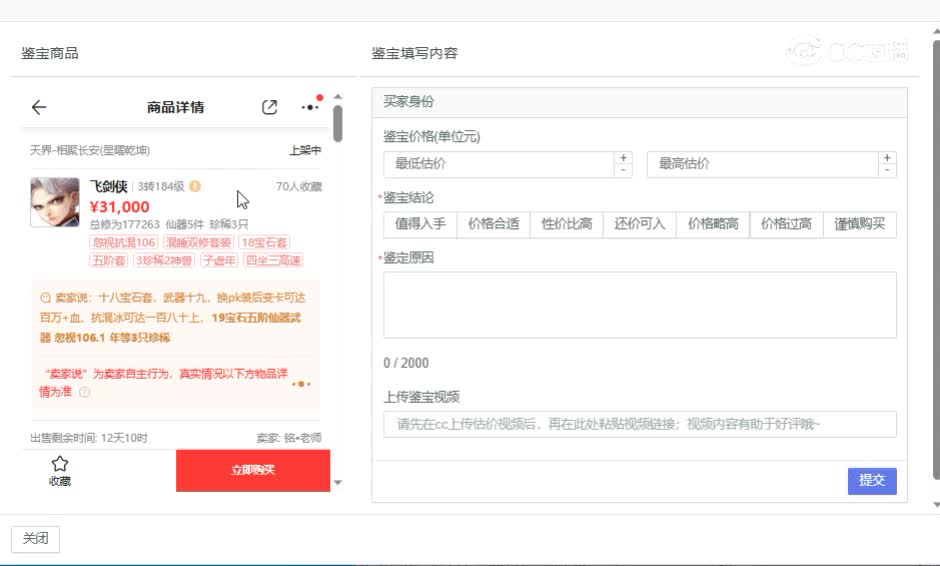Decrease 最低估价 with minus stepper

coord(623,171)
